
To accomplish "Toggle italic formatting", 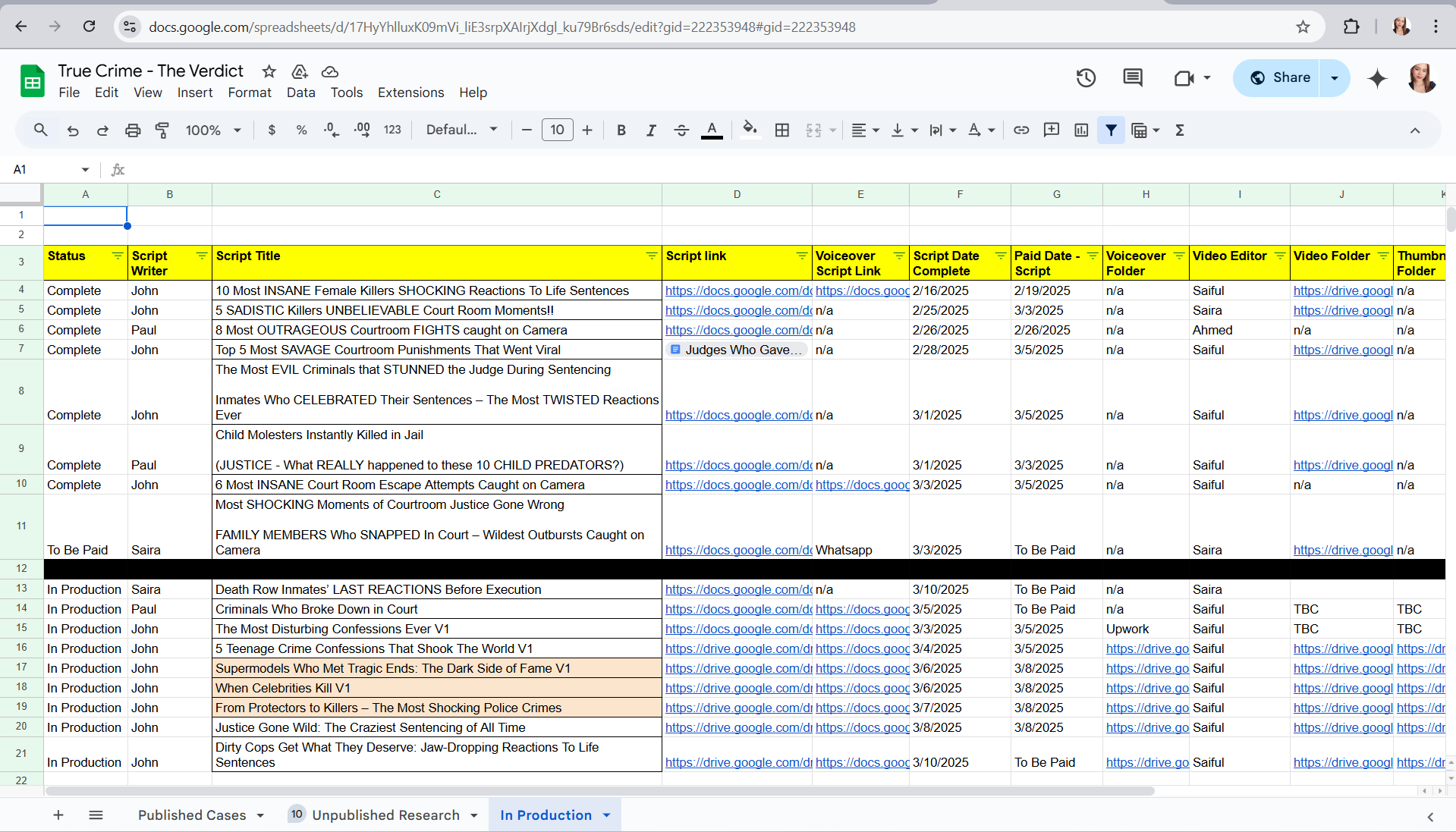I will coord(651,130).
